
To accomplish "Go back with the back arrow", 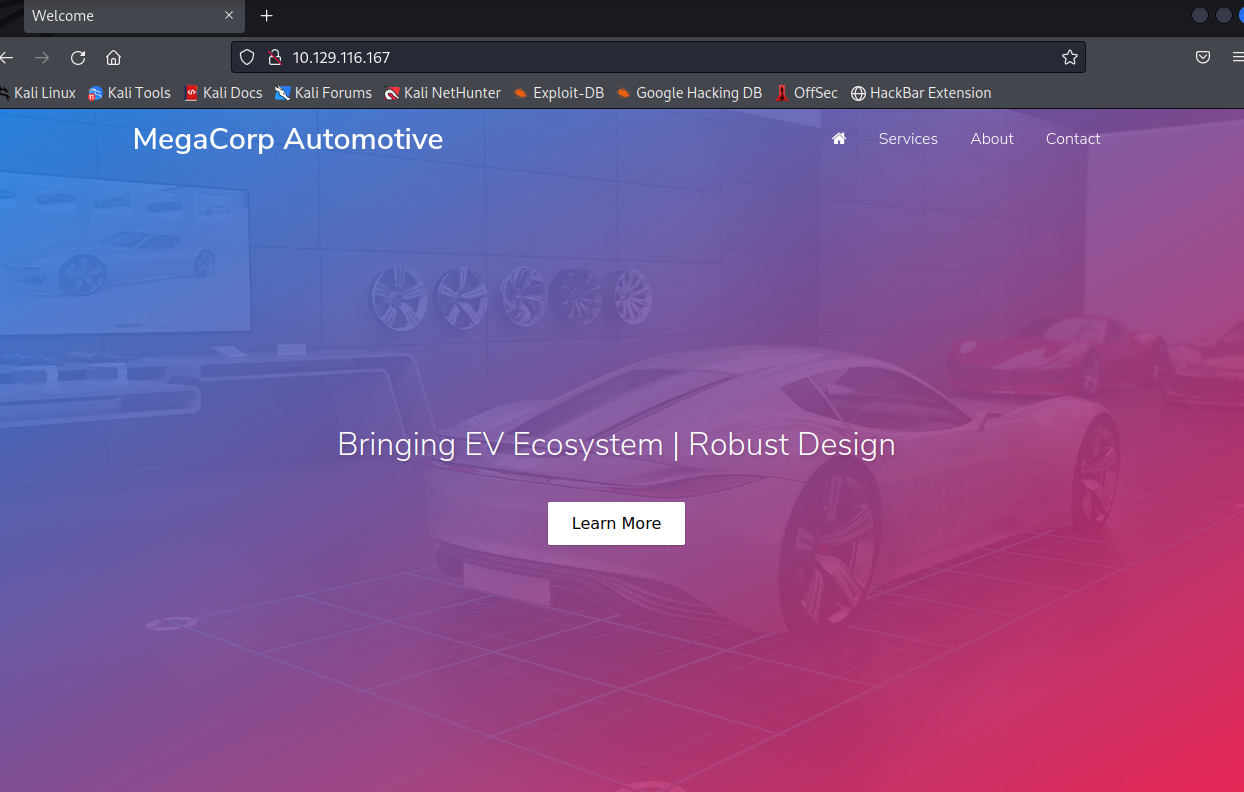I will tap(6, 57).
